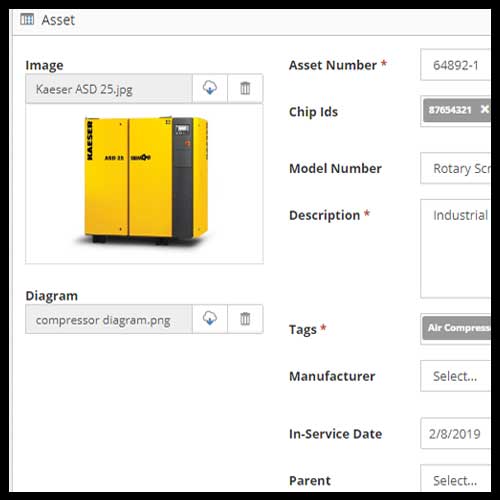500x500 pixels.
Task: Remove chip id 87654321 tag
Action: [x=484, y=109]
